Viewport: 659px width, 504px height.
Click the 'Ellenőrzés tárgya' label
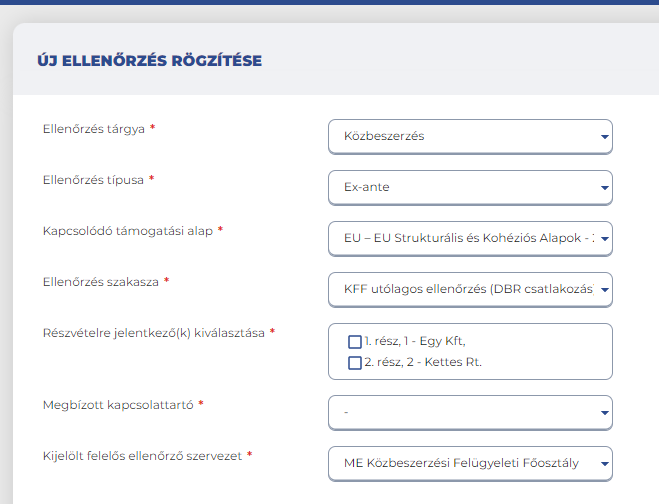[94, 129]
